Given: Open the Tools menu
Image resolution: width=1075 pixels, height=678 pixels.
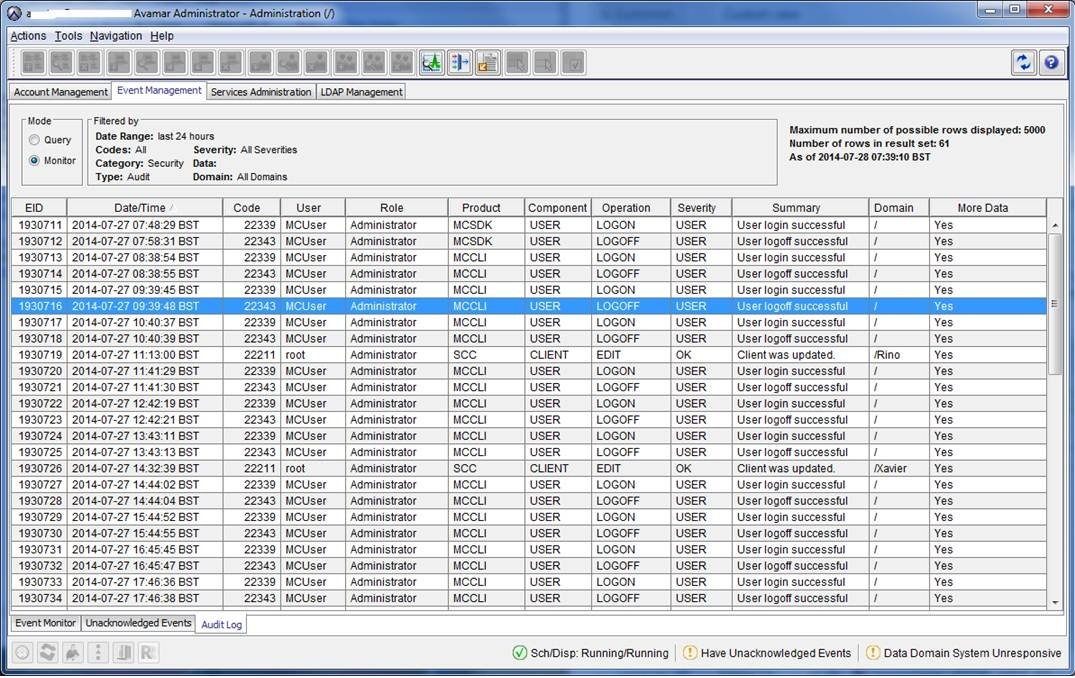Looking at the screenshot, I should 68,36.
